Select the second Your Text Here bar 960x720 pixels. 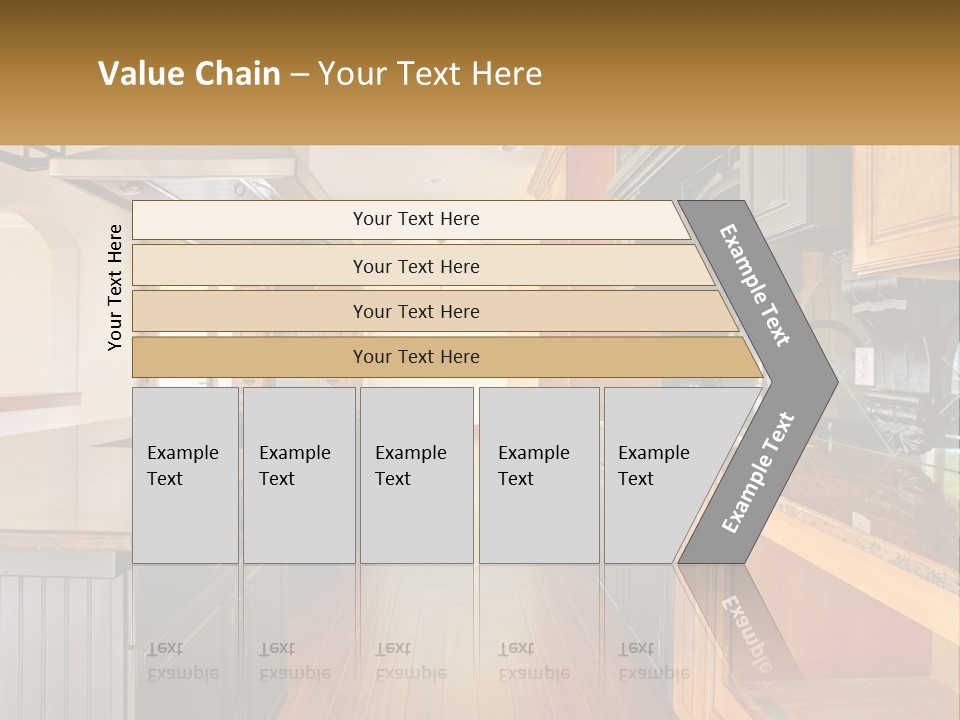click(423, 265)
